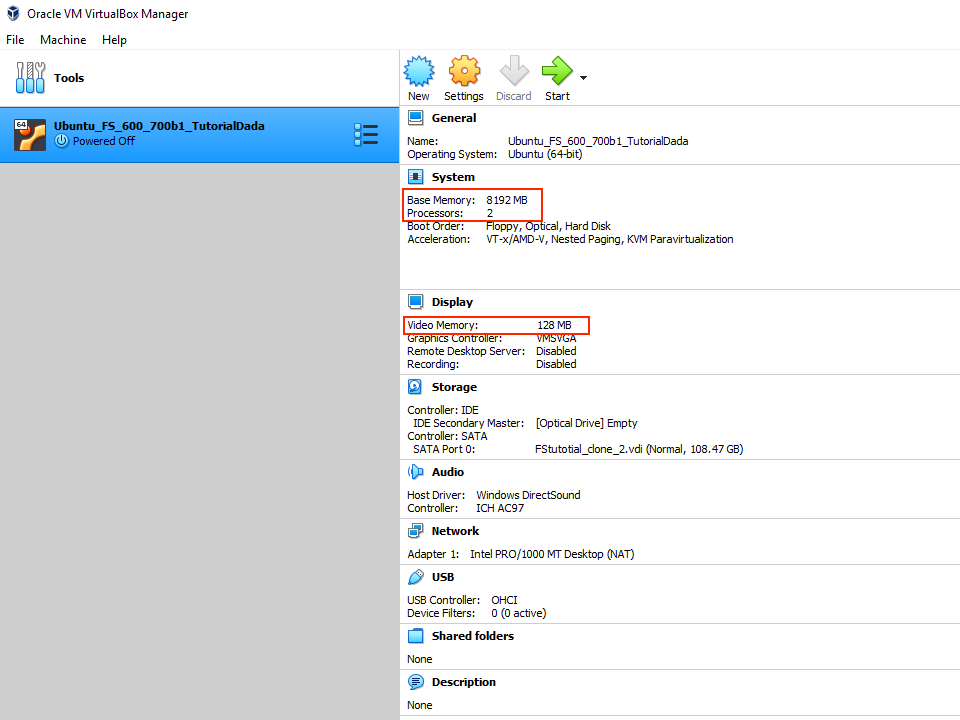Click the Discard toolbar icon
Screen dimensions: 960x720
coord(513,72)
